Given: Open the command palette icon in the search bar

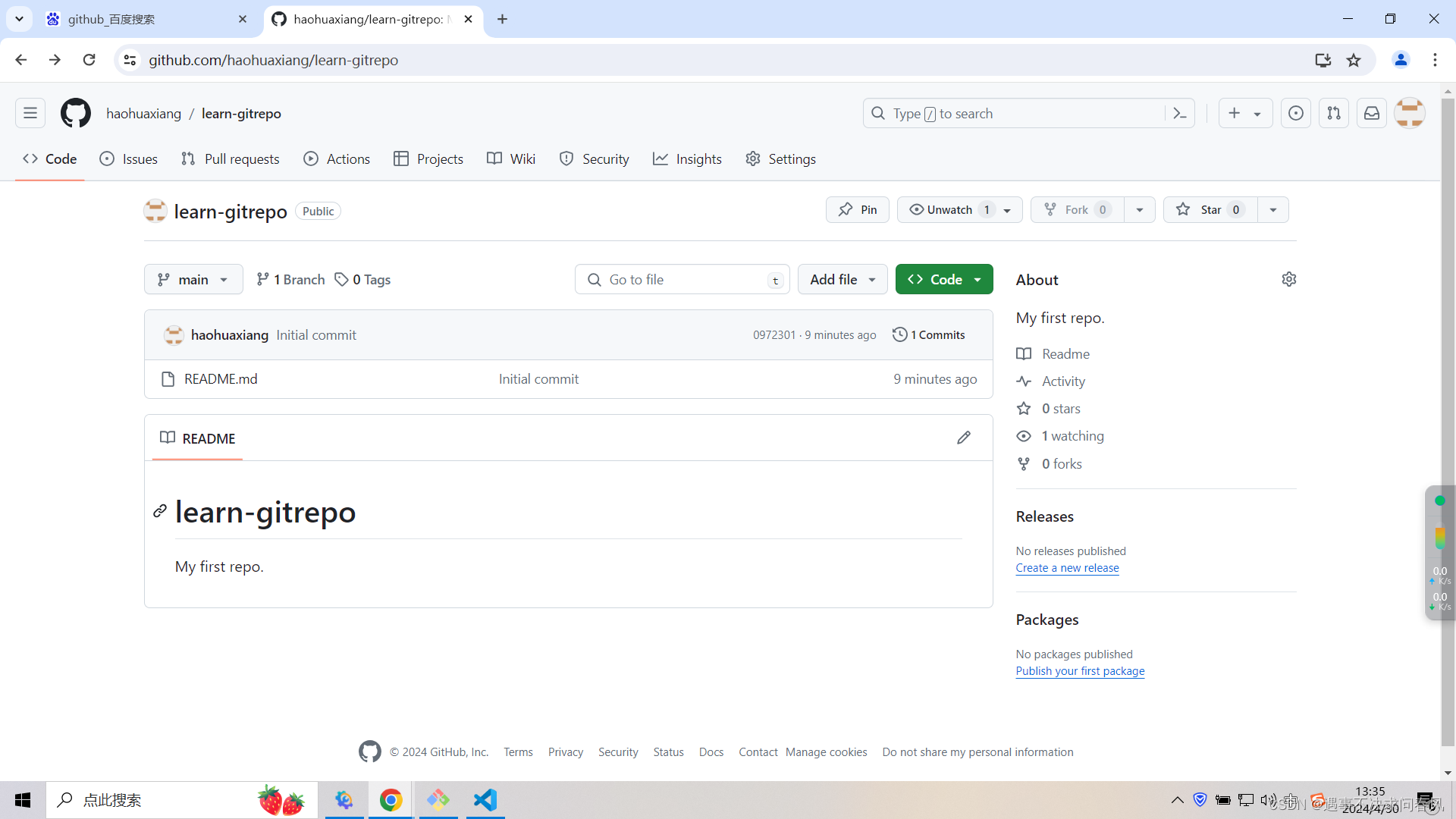Looking at the screenshot, I should click(x=1180, y=114).
